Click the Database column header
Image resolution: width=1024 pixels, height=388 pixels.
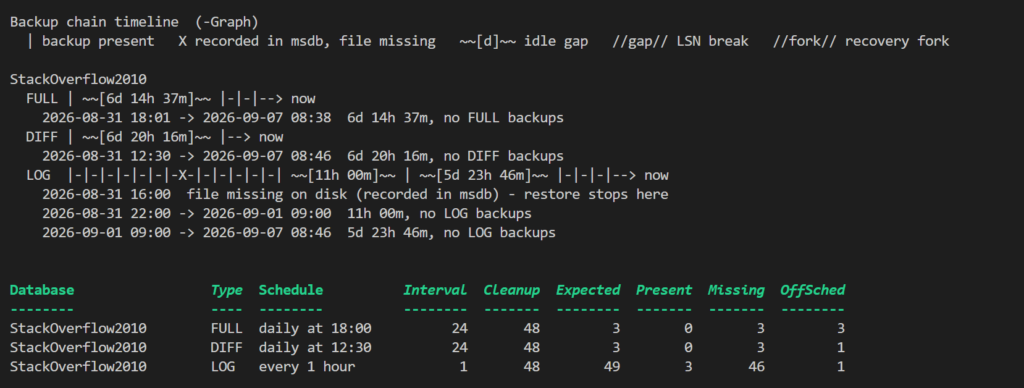42,290
